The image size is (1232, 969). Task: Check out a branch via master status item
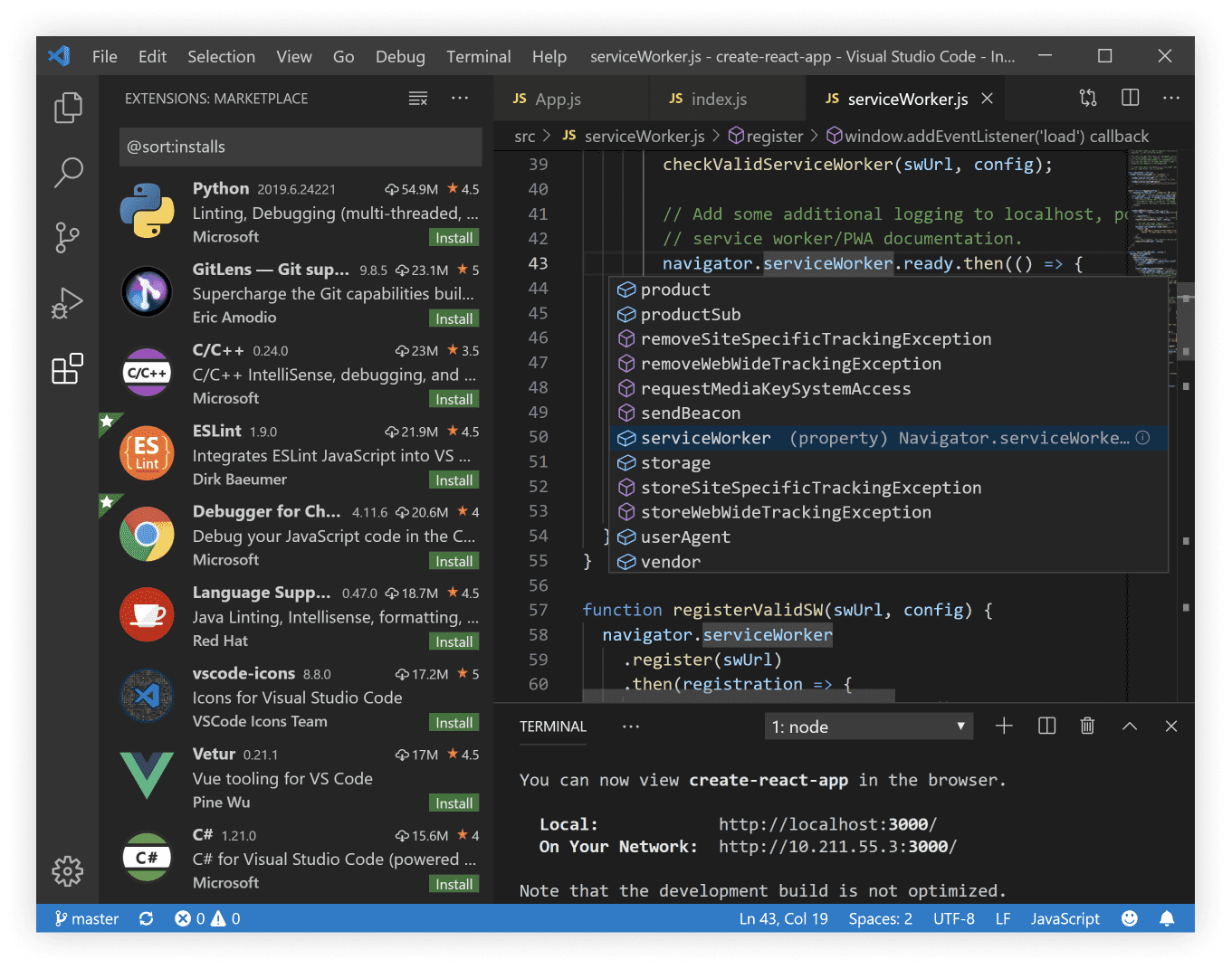pyautogui.click(x=87, y=918)
